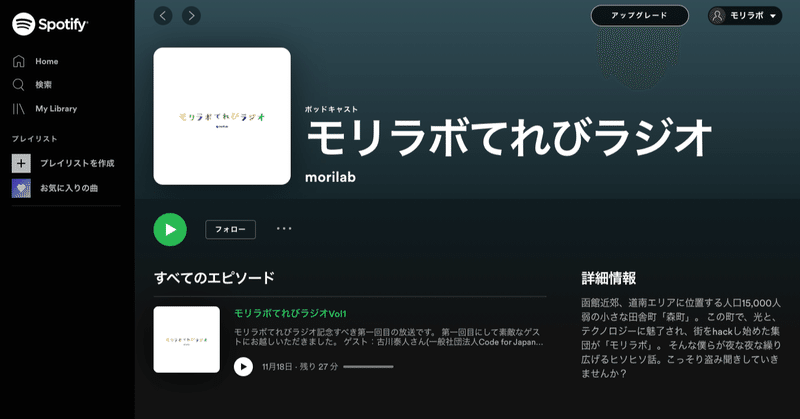The height and width of the screenshot is (419, 800).
Task: Click the アップグレード upgrade button
Action: (639, 16)
